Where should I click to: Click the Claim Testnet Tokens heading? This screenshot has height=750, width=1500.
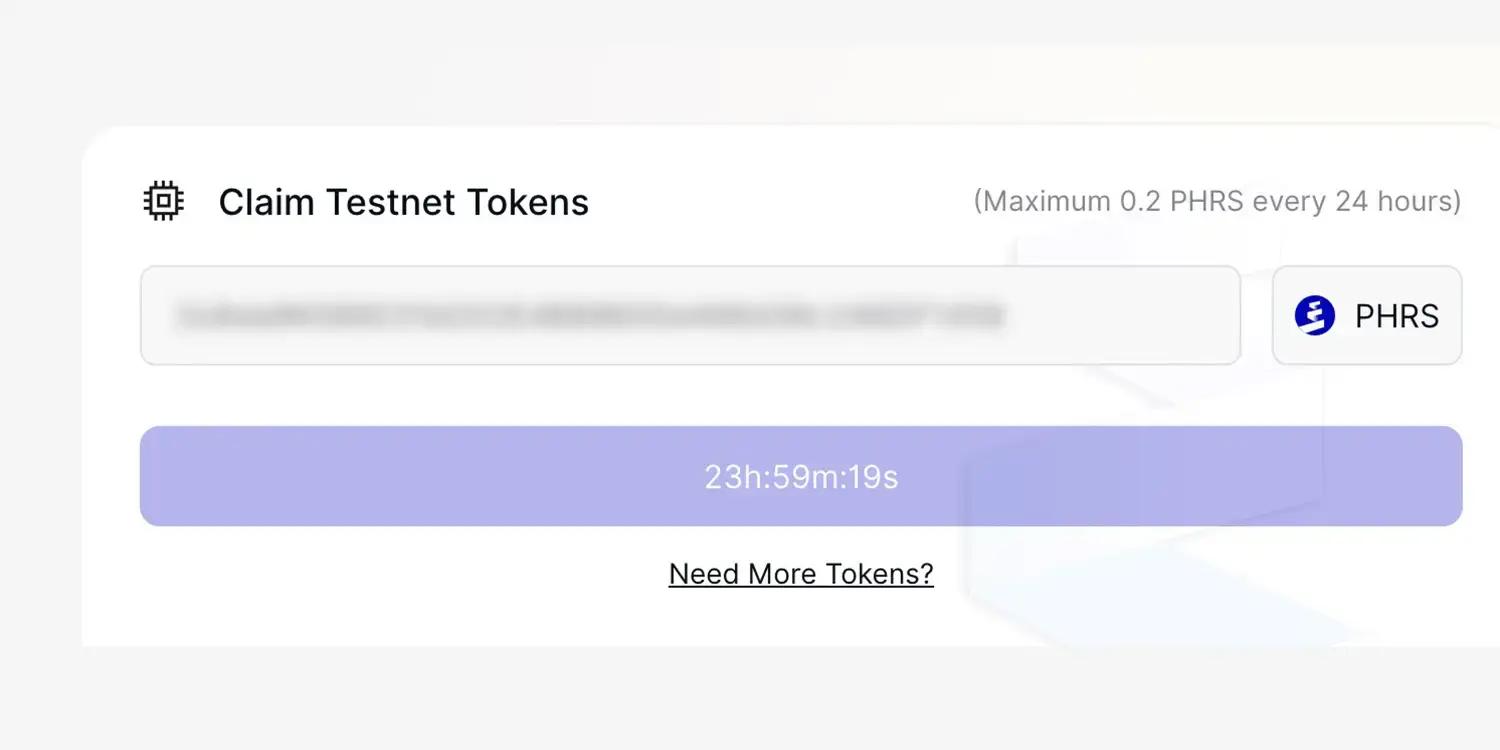pyautogui.click(x=403, y=202)
